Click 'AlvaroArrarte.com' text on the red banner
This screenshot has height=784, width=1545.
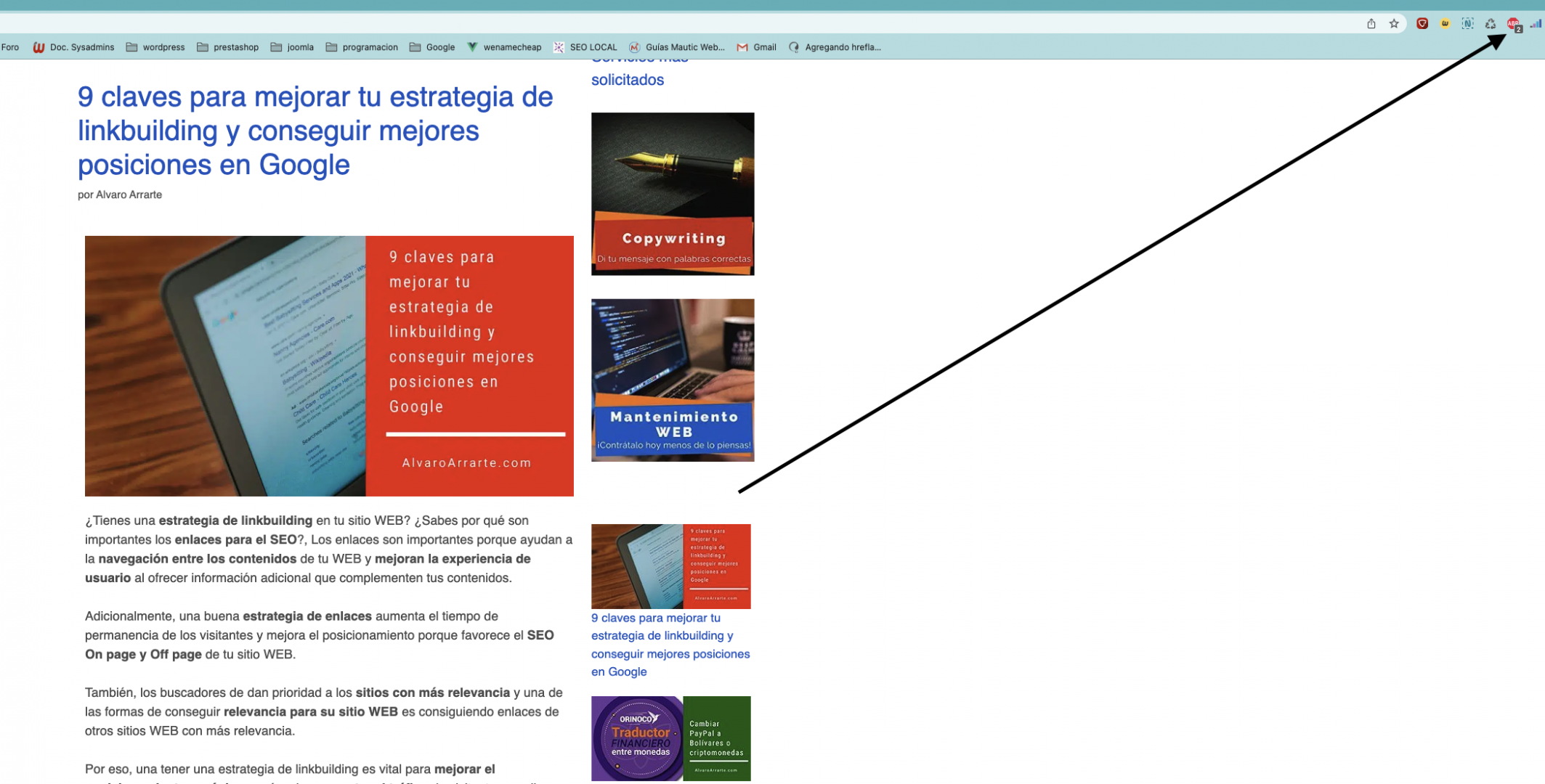467,463
